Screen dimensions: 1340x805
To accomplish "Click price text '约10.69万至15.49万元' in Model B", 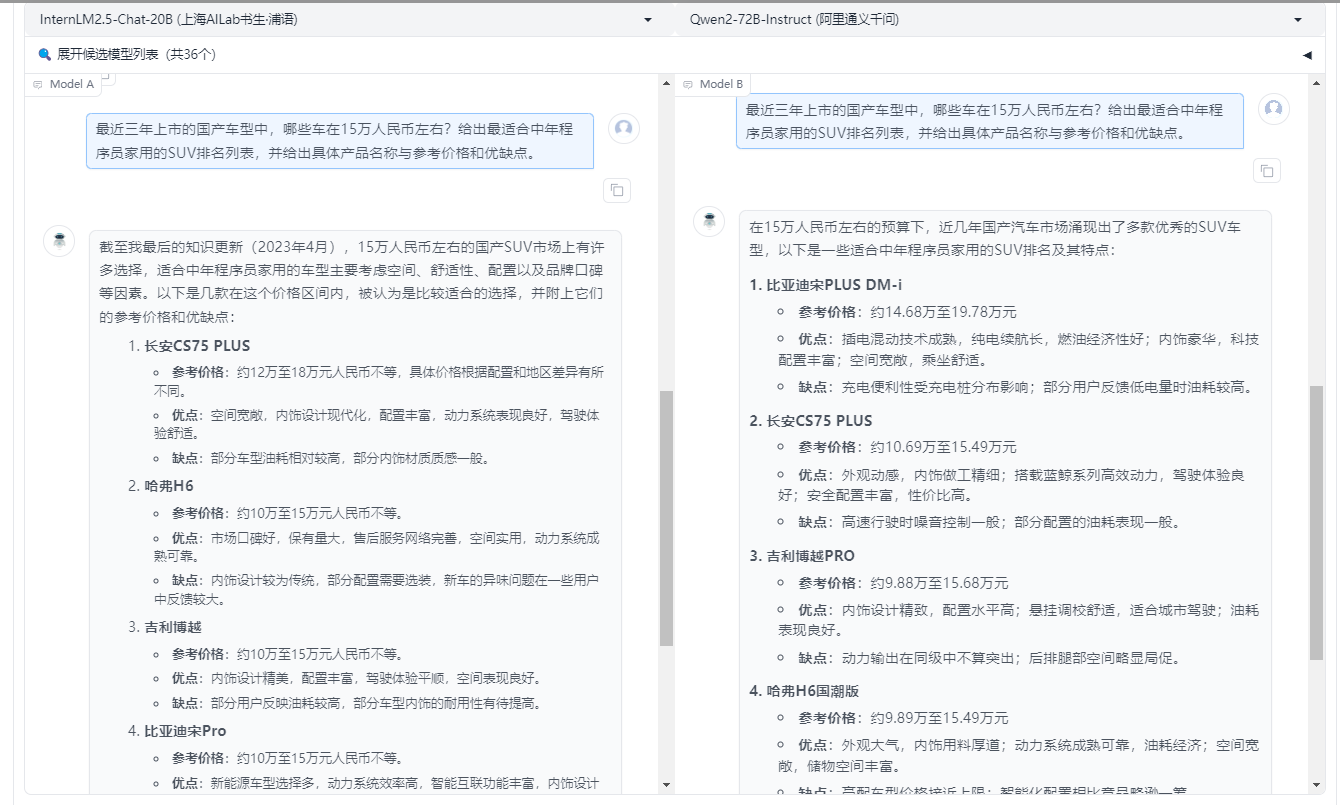I will click(x=943, y=447).
